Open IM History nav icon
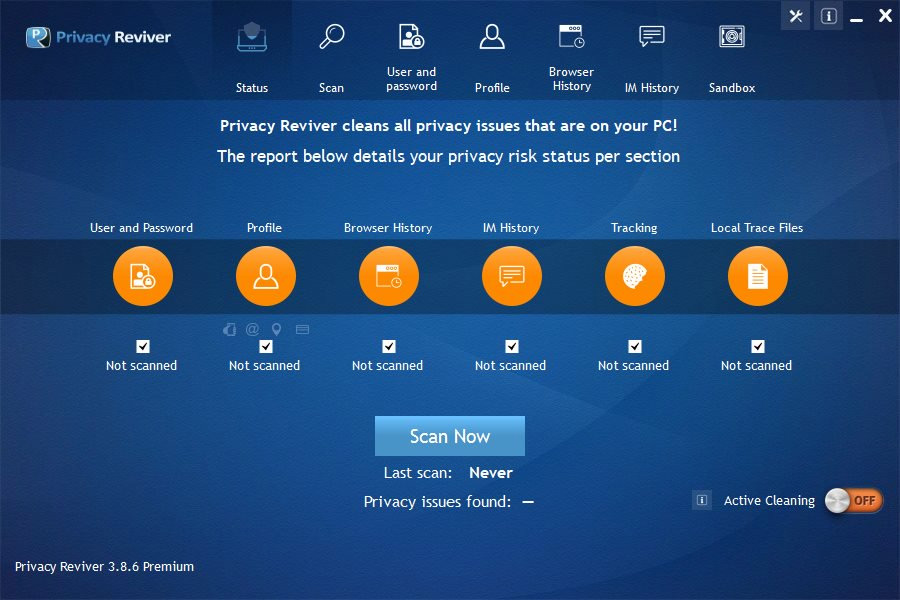The image size is (900, 600). (x=651, y=36)
